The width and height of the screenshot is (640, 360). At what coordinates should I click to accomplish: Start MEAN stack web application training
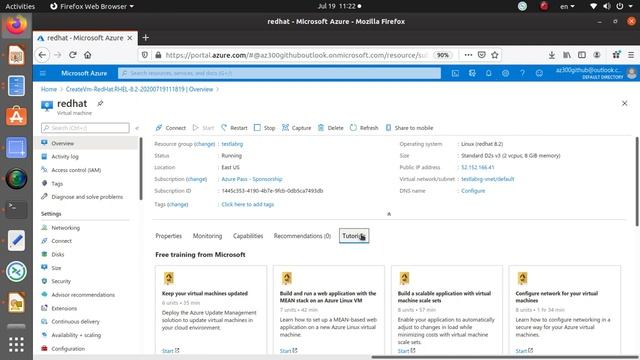click(288, 351)
